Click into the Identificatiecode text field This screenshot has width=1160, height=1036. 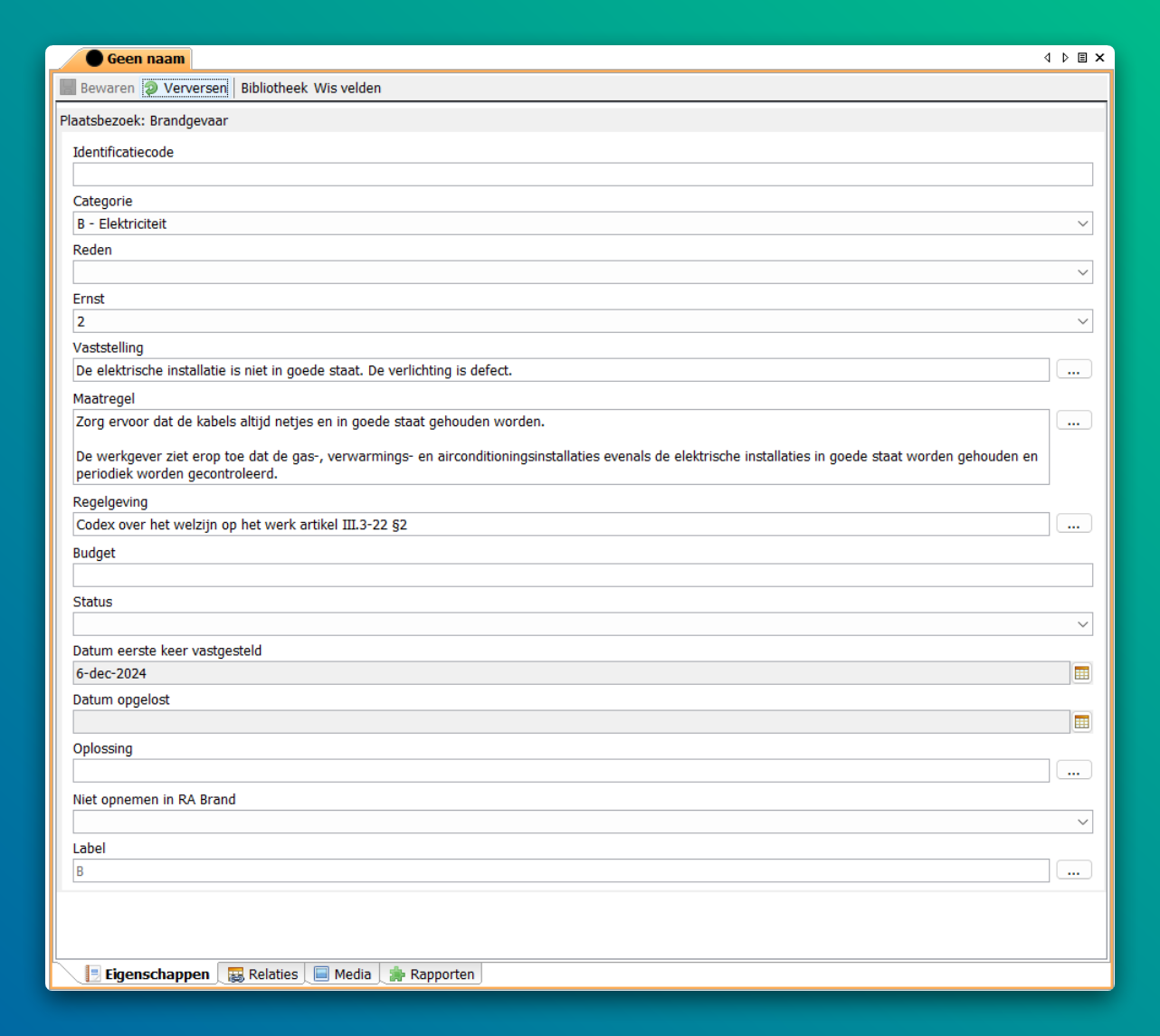pyautogui.click(x=582, y=175)
